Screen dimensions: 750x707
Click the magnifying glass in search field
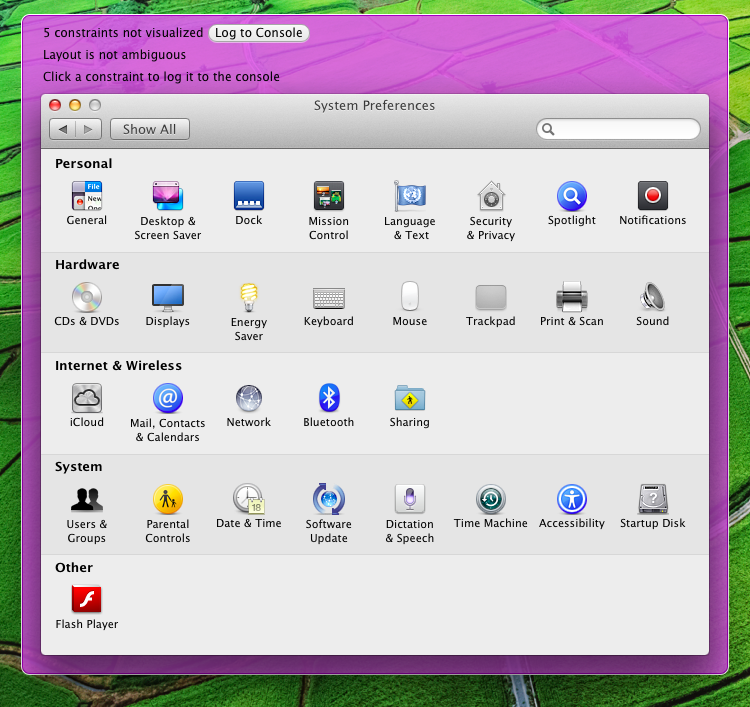[548, 129]
